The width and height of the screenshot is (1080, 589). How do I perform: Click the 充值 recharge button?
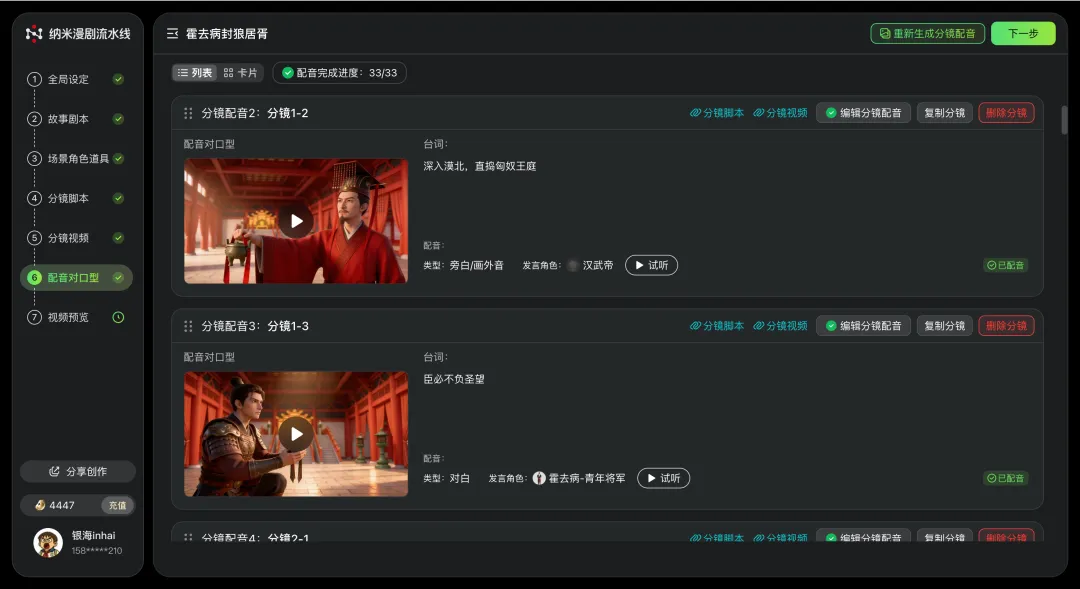tap(117, 505)
